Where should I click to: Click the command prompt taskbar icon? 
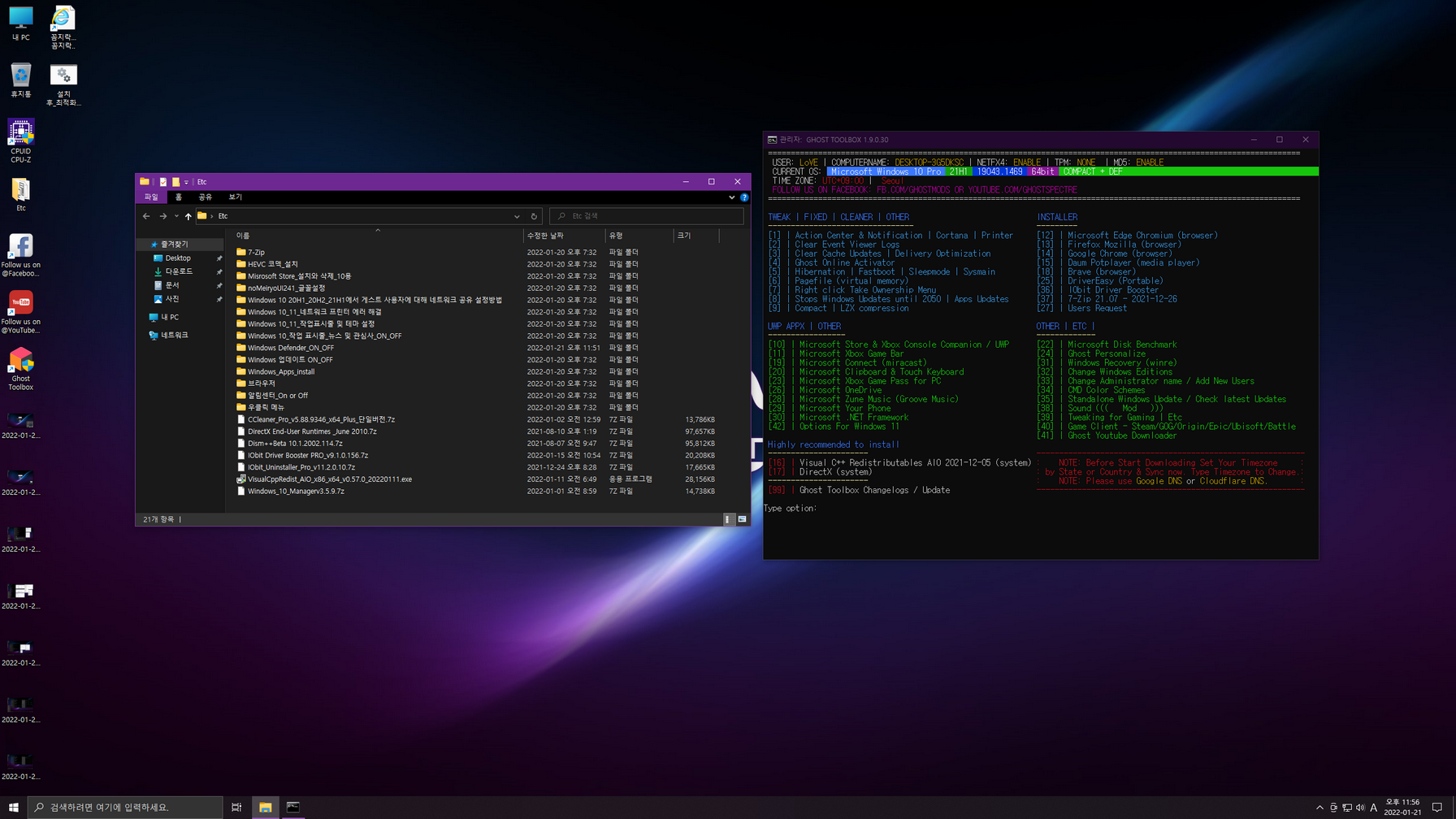point(293,807)
